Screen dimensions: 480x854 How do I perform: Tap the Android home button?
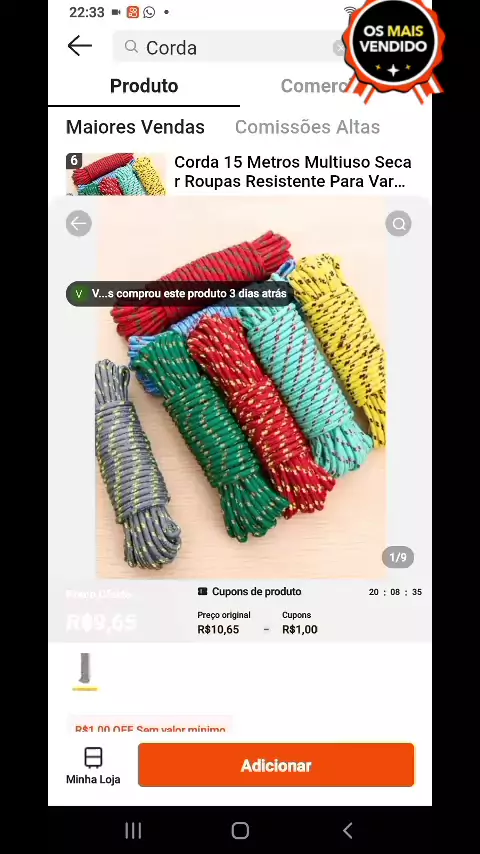coord(240,831)
